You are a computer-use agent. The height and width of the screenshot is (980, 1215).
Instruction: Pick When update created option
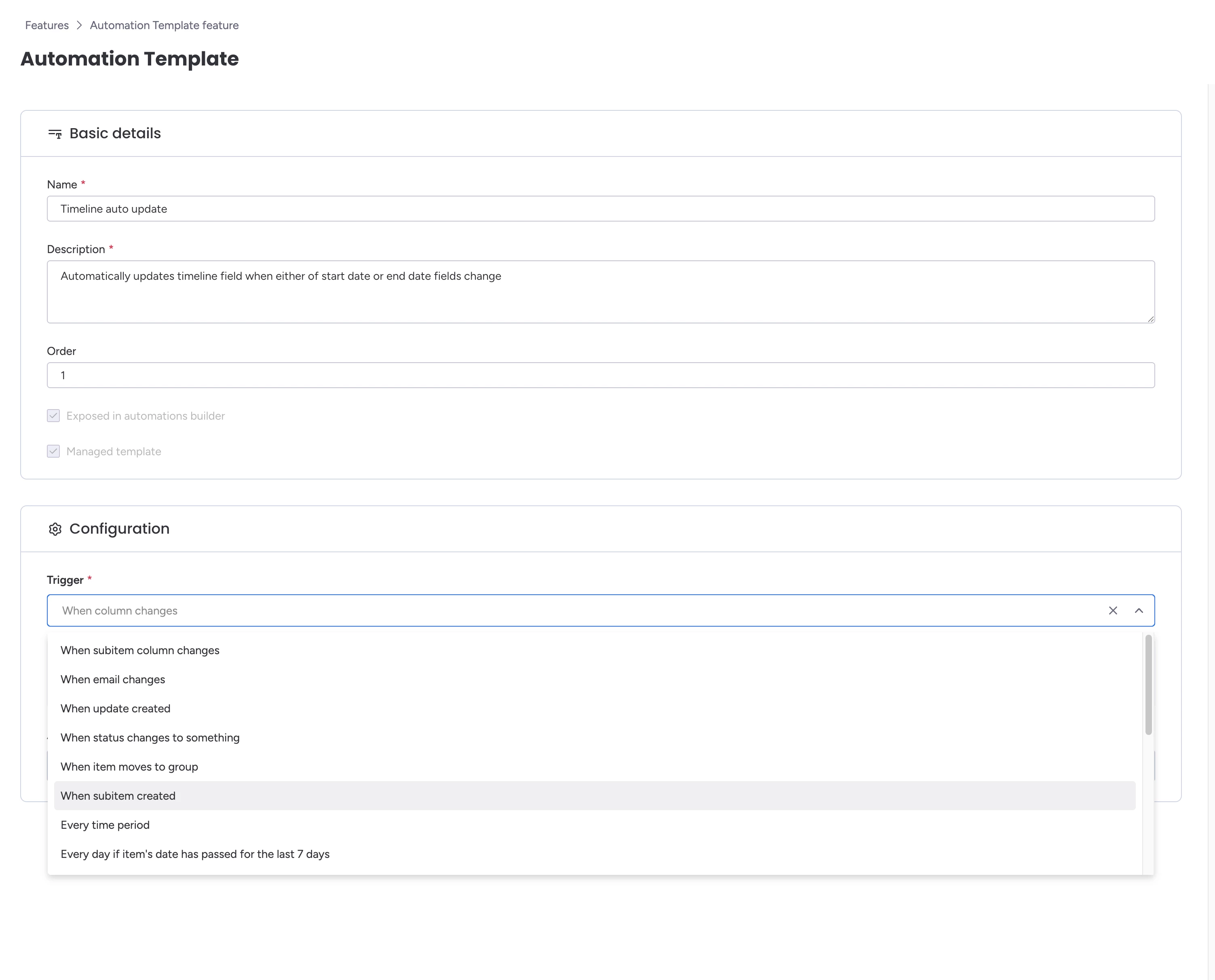click(115, 708)
